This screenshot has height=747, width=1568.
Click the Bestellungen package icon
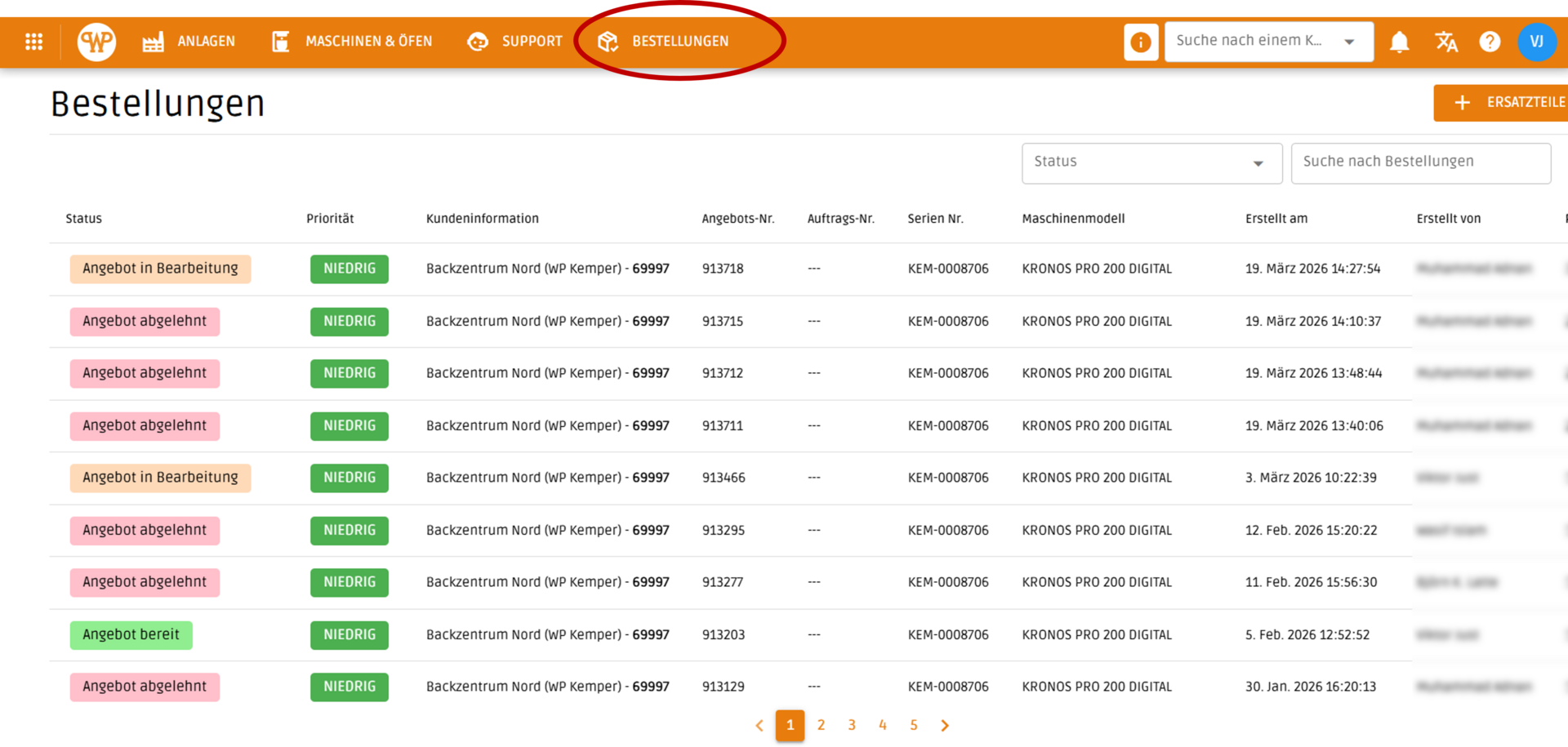pyautogui.click(x=608, y=42)
